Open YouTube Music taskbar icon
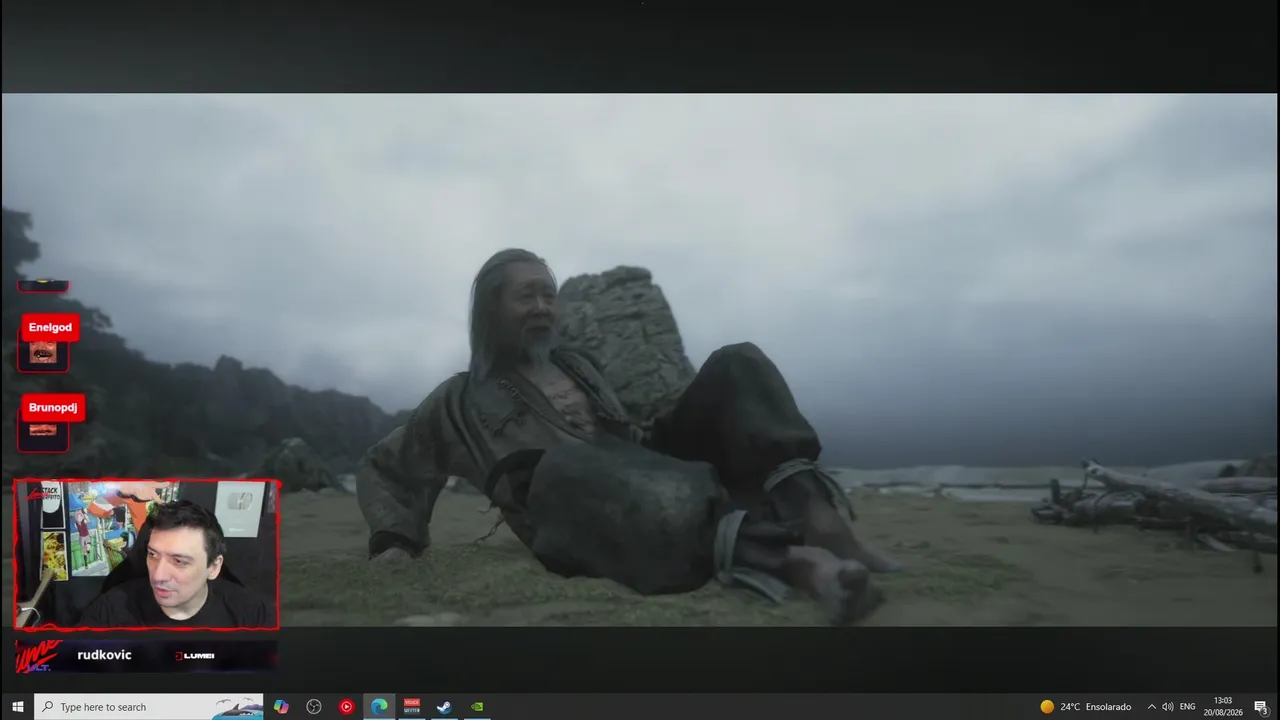The image size is (1280, 720). pyautogui.click(x=346, y=707)
